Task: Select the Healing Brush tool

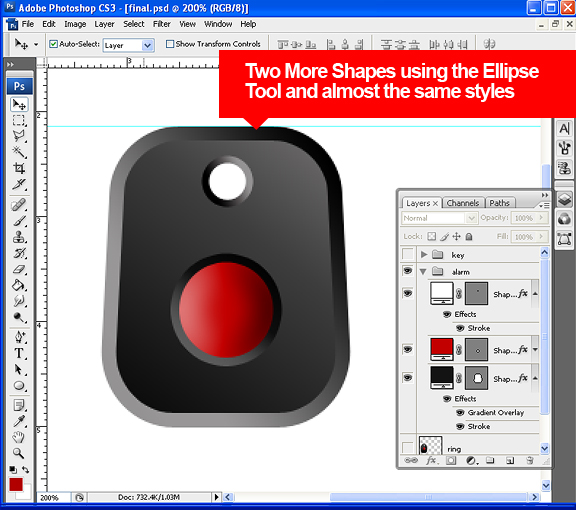Action: pos(19,205)
